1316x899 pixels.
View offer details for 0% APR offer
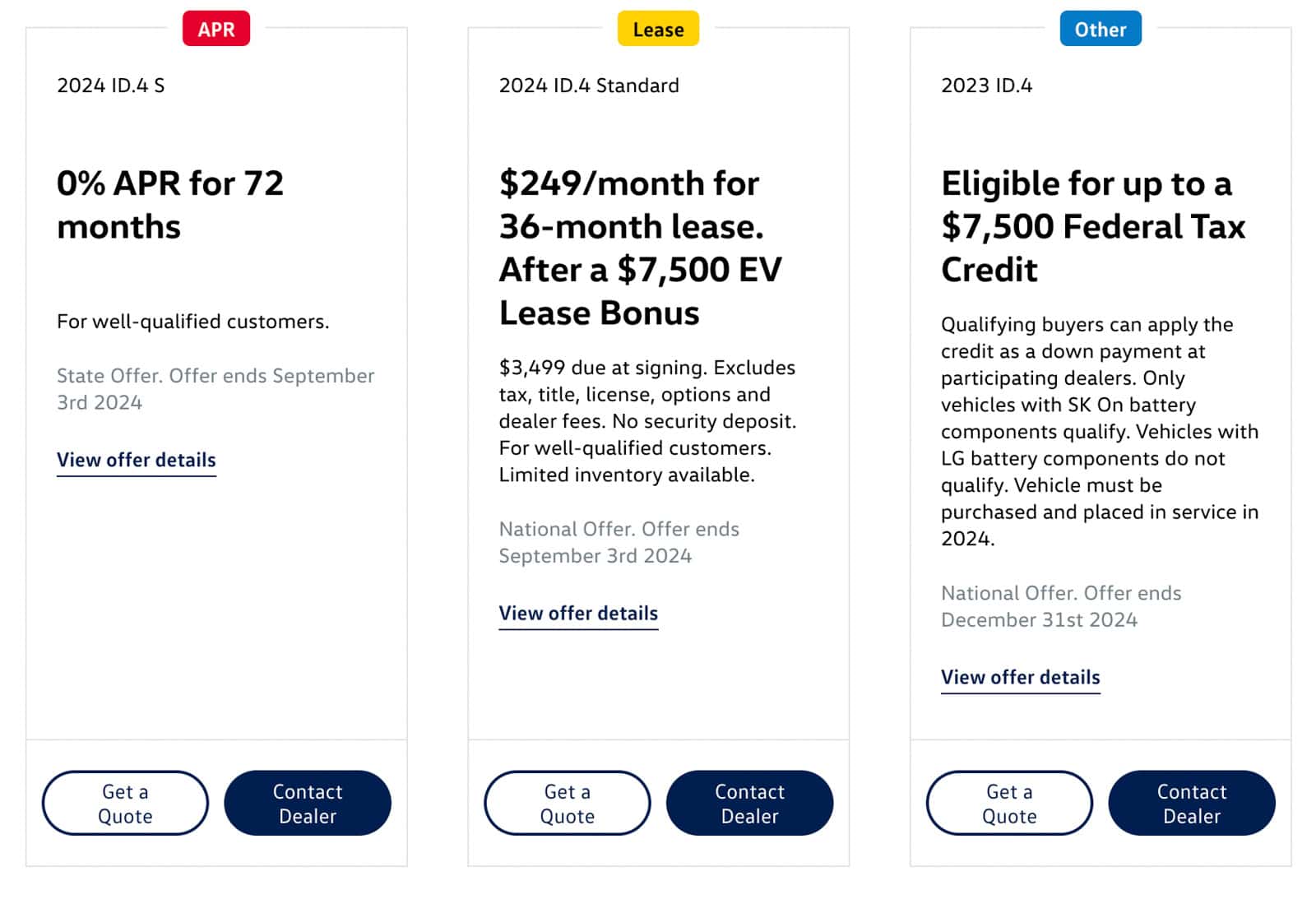[x=137, y=460]
